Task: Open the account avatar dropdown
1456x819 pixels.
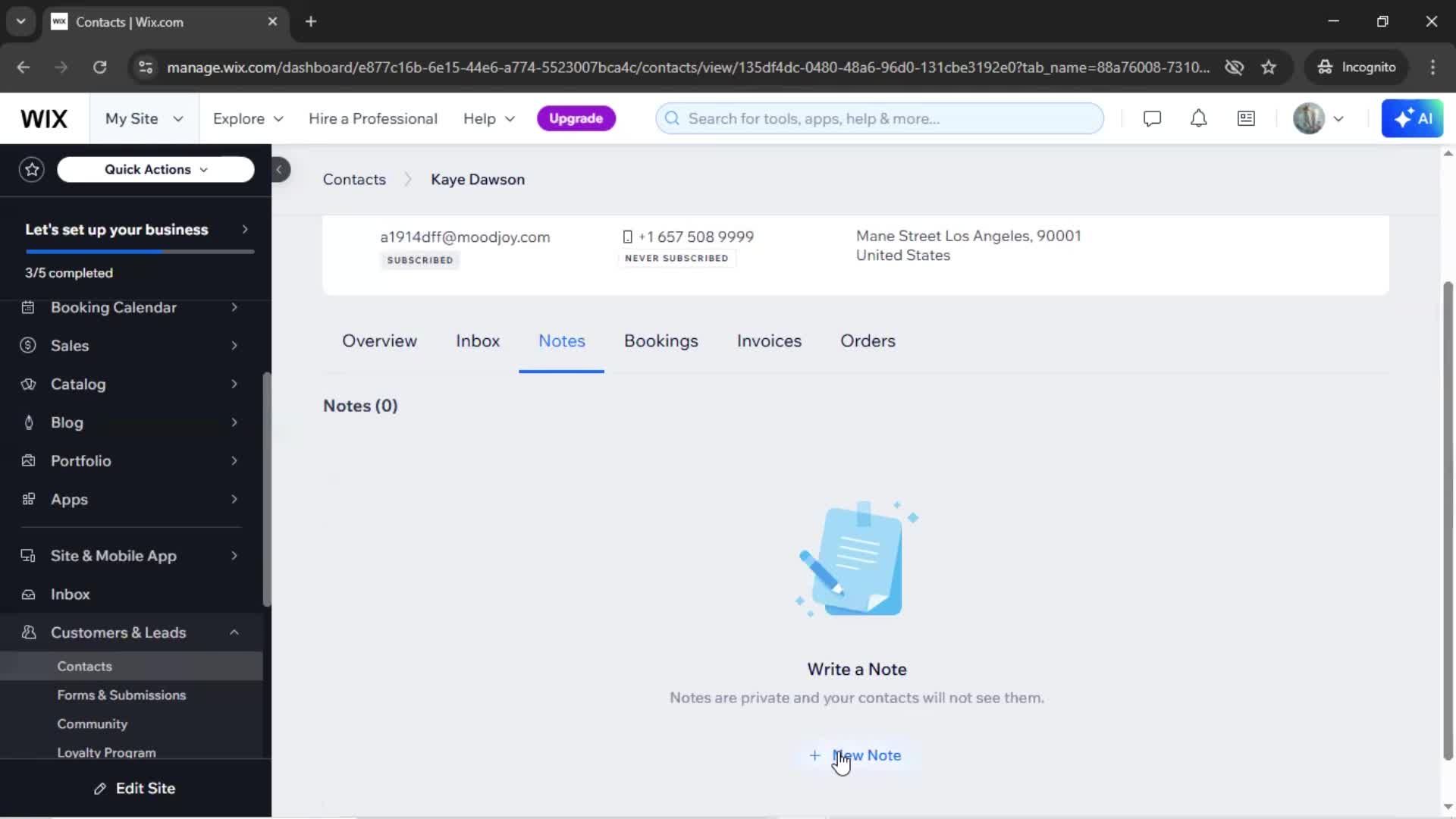Action: click(1319, 119)
